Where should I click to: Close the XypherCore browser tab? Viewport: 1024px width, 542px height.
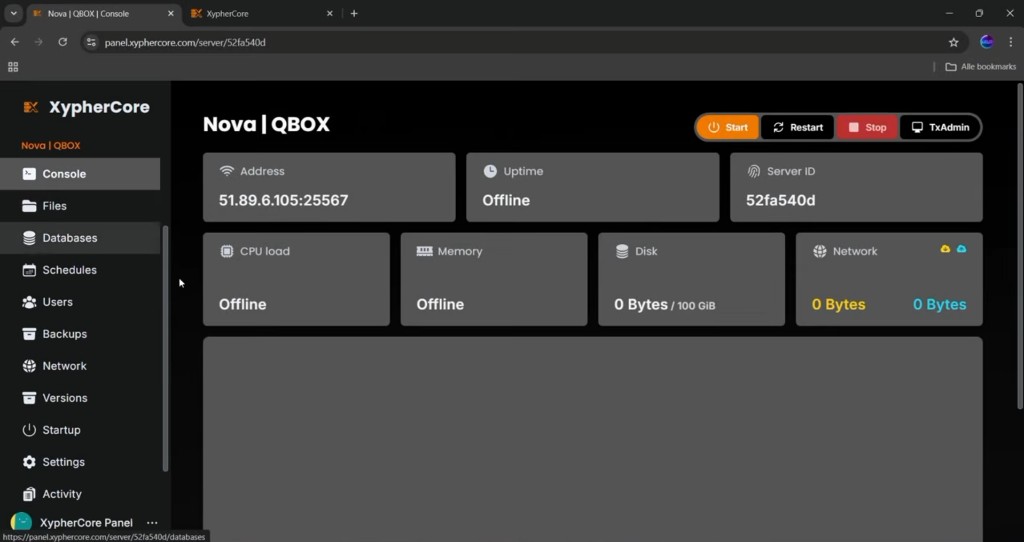click(330, 13)
